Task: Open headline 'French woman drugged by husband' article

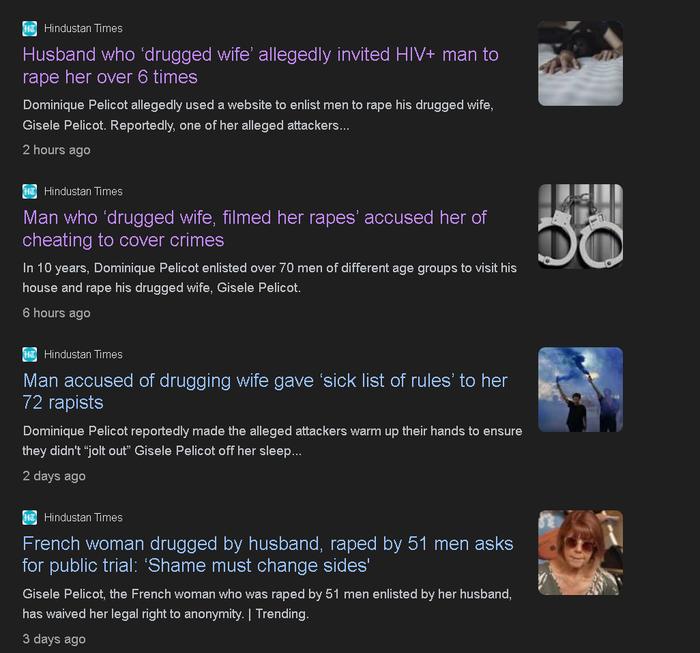Action: click(268, 554)
